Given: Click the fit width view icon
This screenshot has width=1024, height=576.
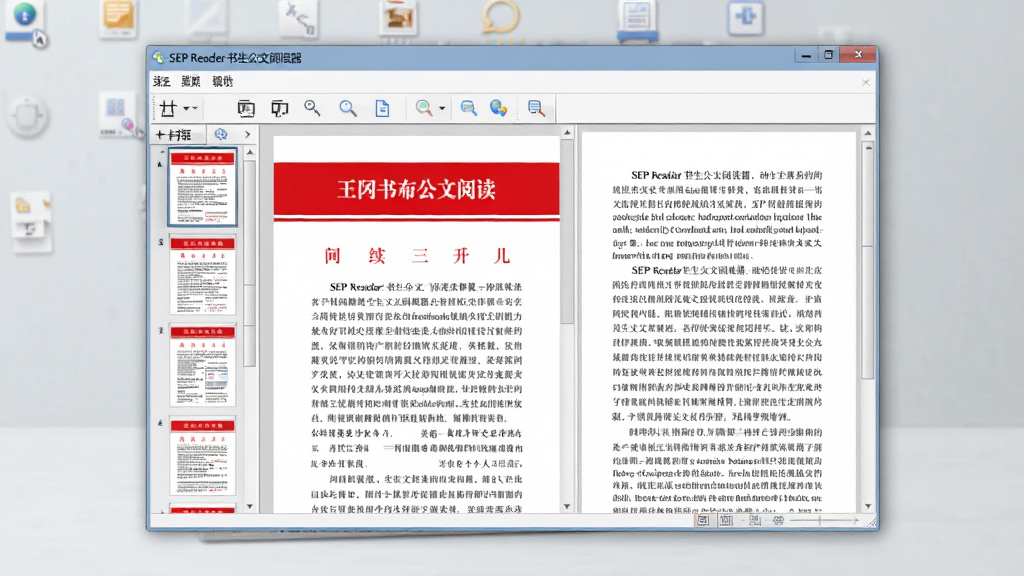Looking at the screenshot, I should (x=280, y=108).
